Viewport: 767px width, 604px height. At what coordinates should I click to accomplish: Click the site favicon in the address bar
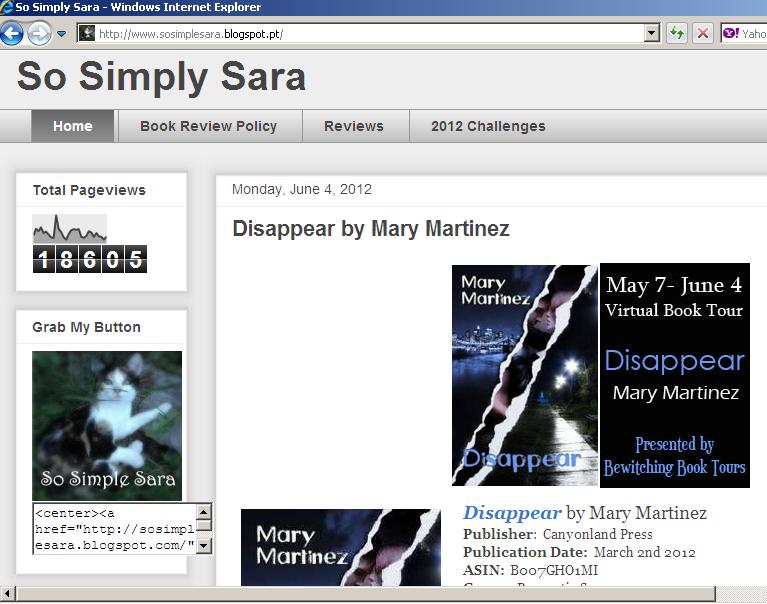[87, 33]
